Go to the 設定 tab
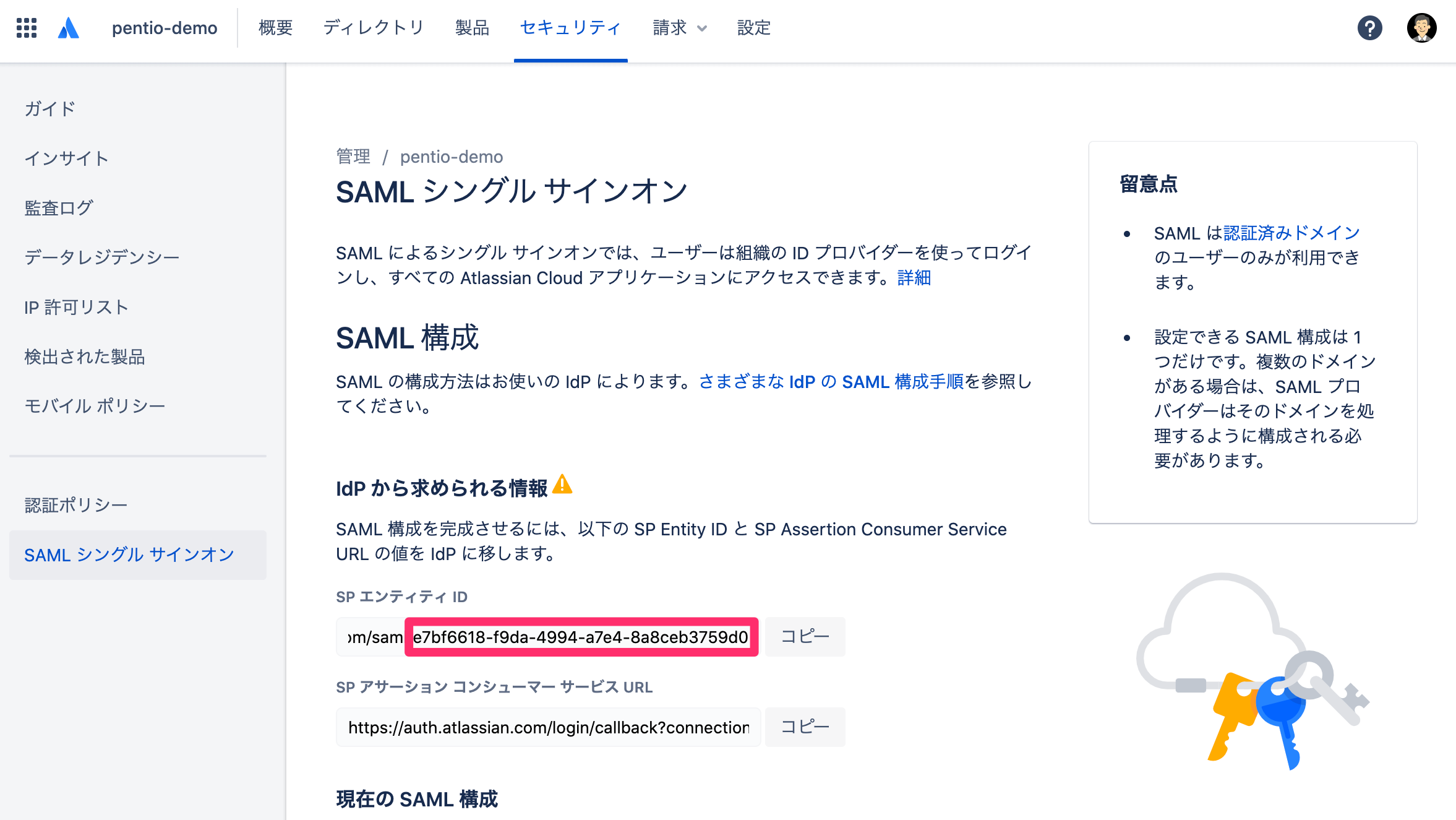This screenshot has height=820, width=1456. (754, 28)
